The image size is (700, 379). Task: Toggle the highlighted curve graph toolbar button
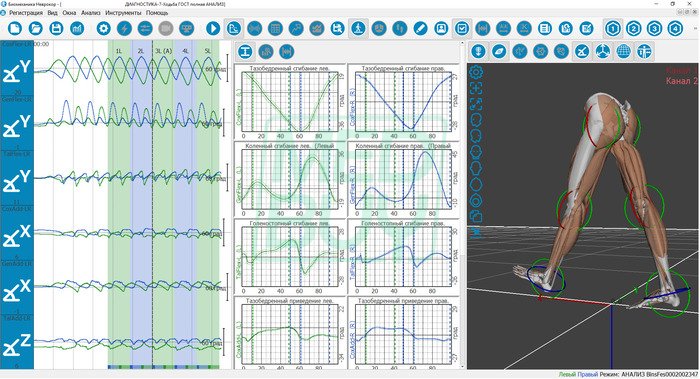(x=233, y=29)
